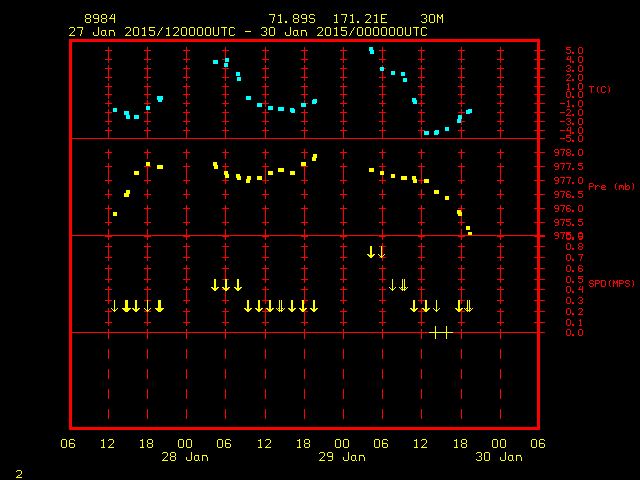Click the 171.21E longitude text
The width and height of the screenshot is (640, 480).
[x=360, y=19]
